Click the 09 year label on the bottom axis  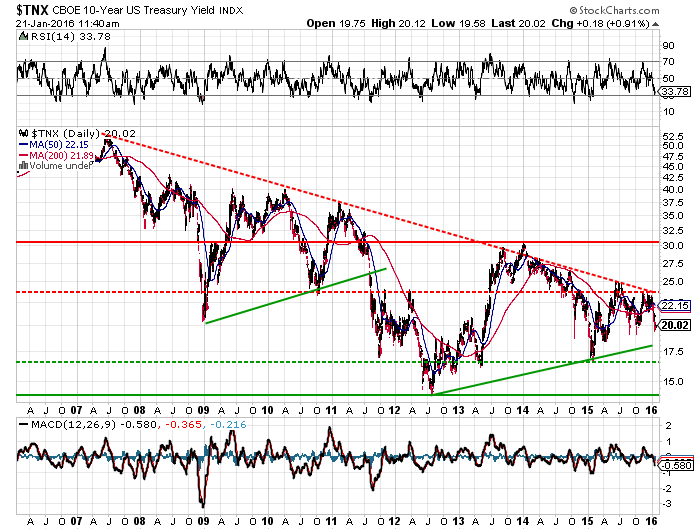(x=203, y=410)
